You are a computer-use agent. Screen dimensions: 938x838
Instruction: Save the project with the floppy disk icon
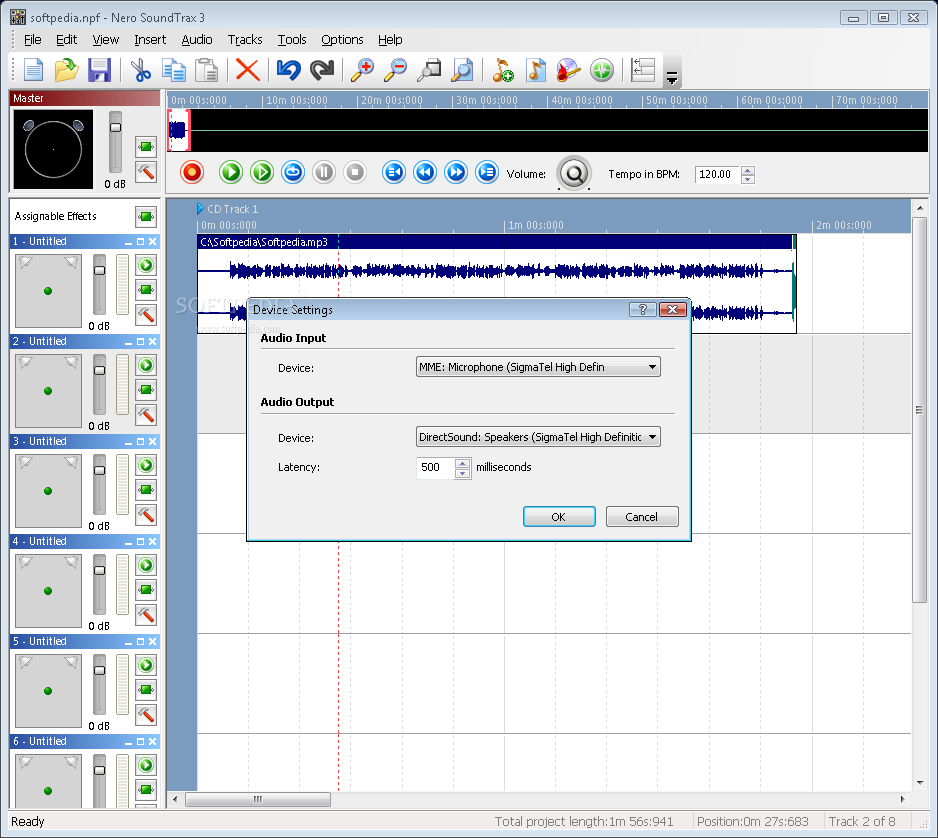pyautogui.click(x=99, y=70)
